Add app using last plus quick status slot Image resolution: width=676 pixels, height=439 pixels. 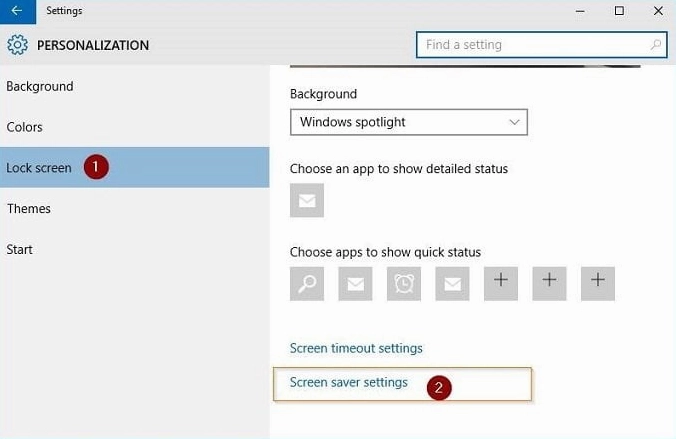(x=598, y=284)
